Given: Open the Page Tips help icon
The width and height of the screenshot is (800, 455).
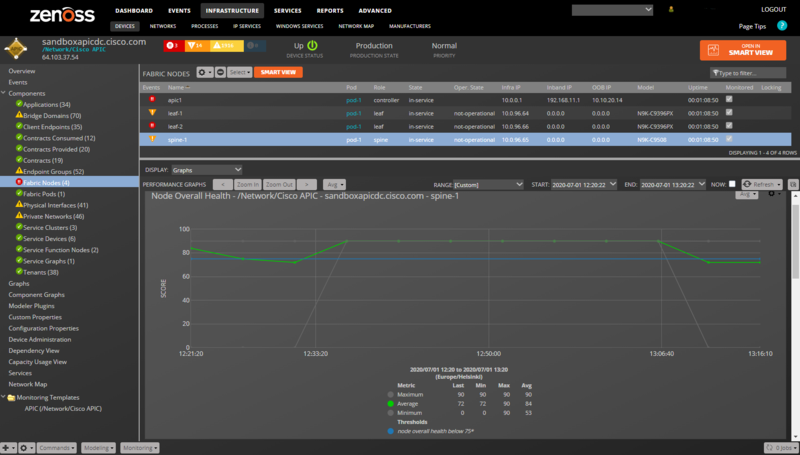Looking at the screenshot, I should [782, 26].
